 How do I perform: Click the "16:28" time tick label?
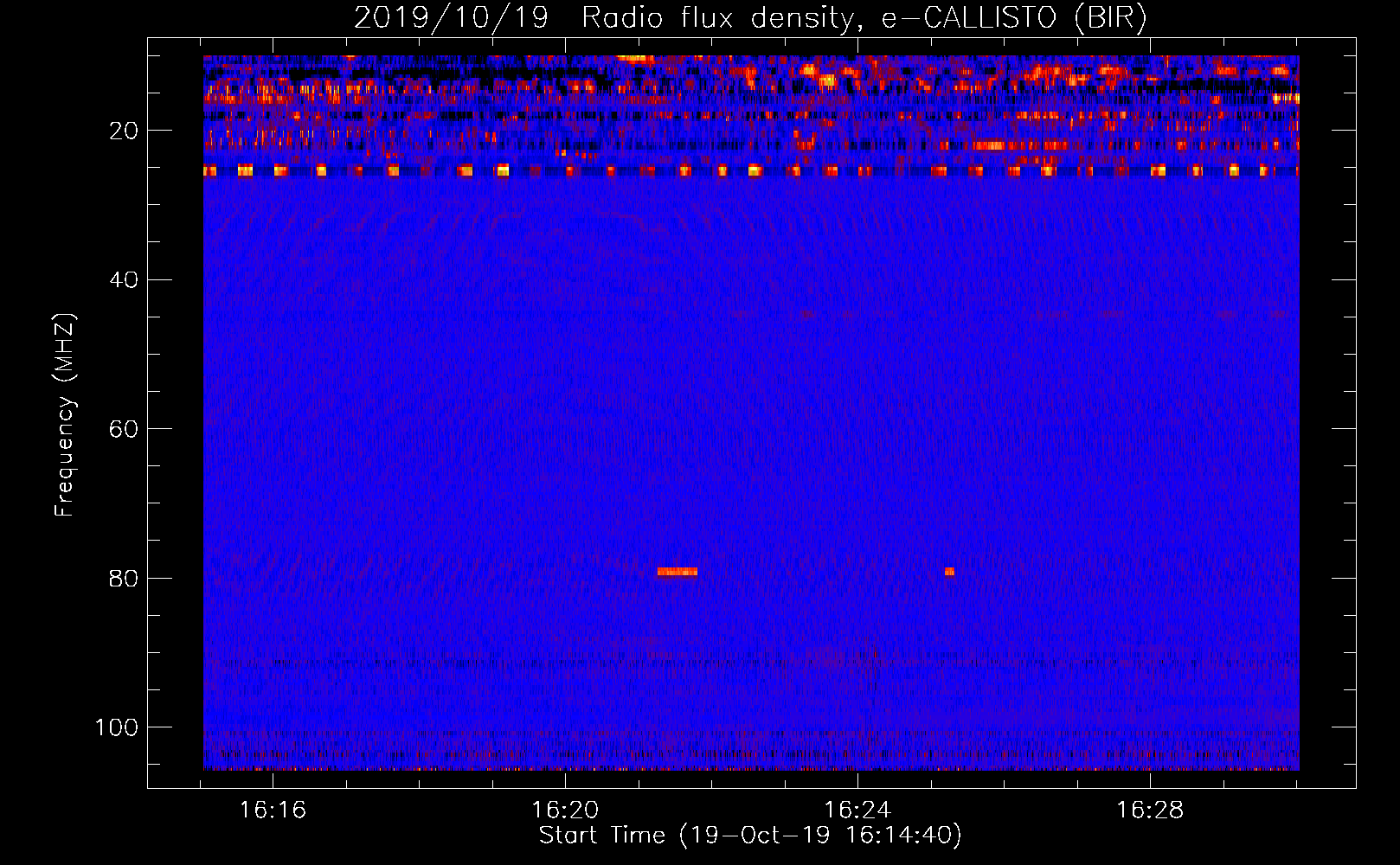[x=1150, y=811]
